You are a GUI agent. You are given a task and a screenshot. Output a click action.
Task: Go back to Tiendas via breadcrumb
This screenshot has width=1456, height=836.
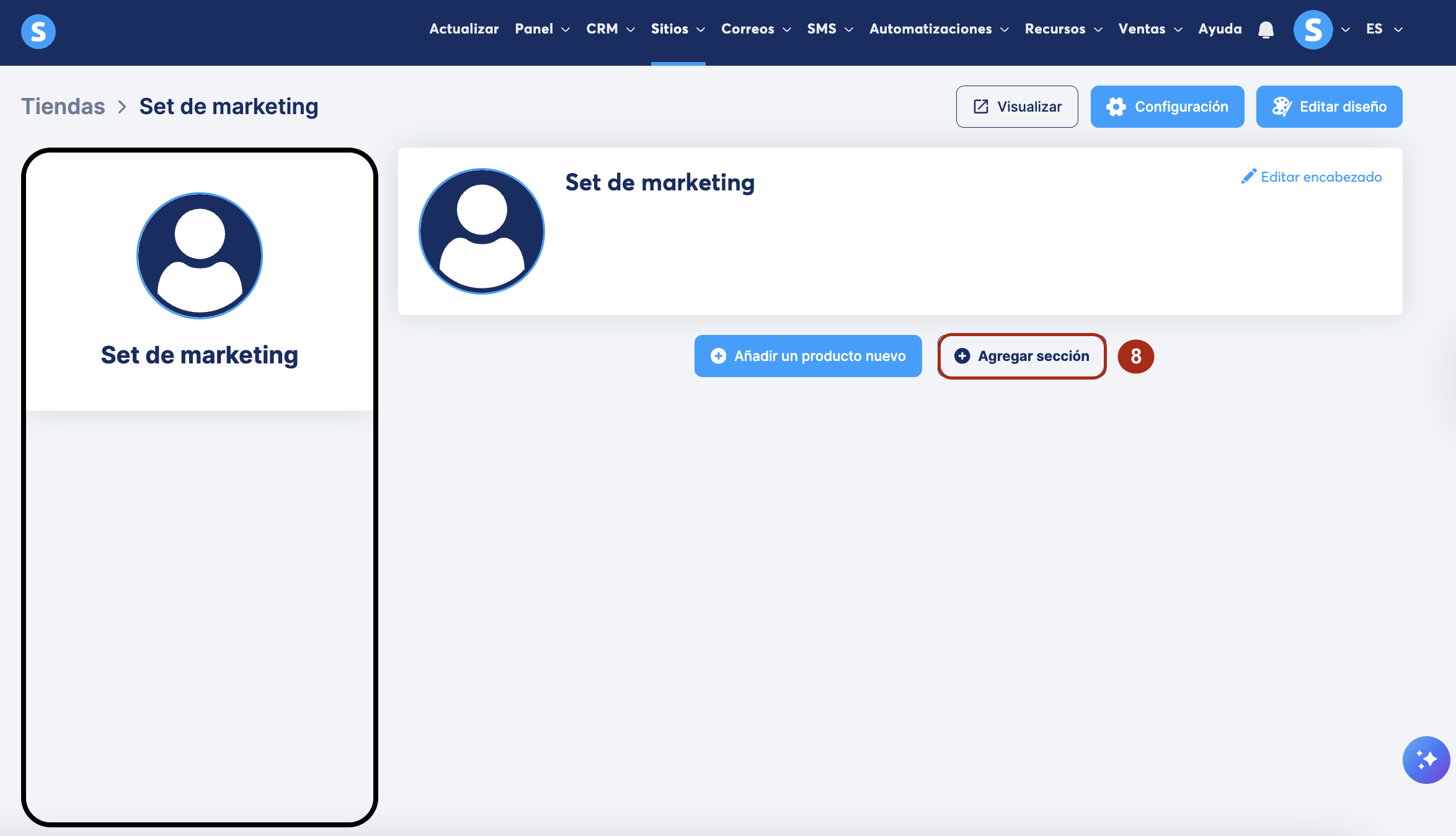coord(63,107)
